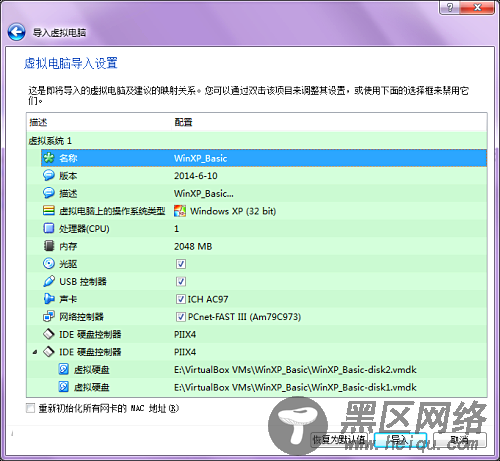This screenshot has width=500, height=461.
Task: Select the CPU count value 1
Action: click(x=176, y=229)
